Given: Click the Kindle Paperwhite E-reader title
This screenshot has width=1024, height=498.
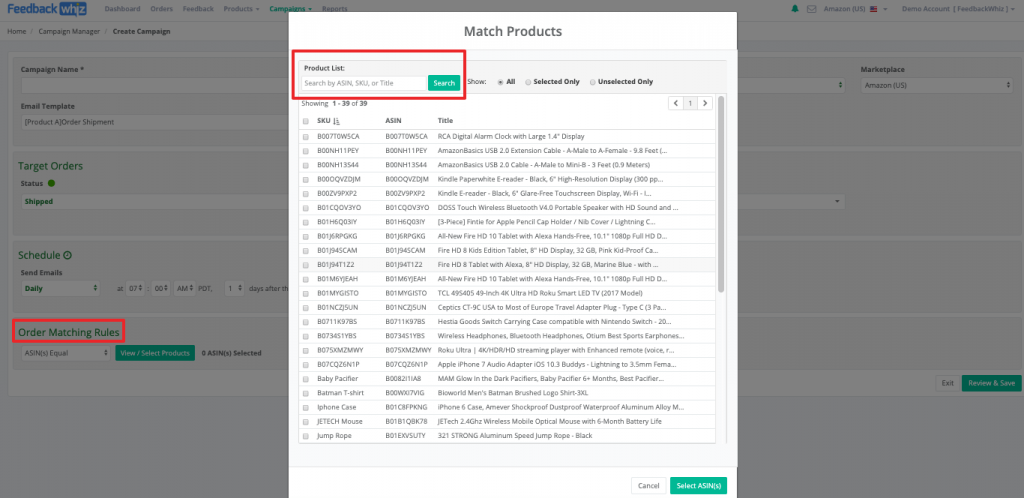Looking at the screenshot, I should coord(553,179).
